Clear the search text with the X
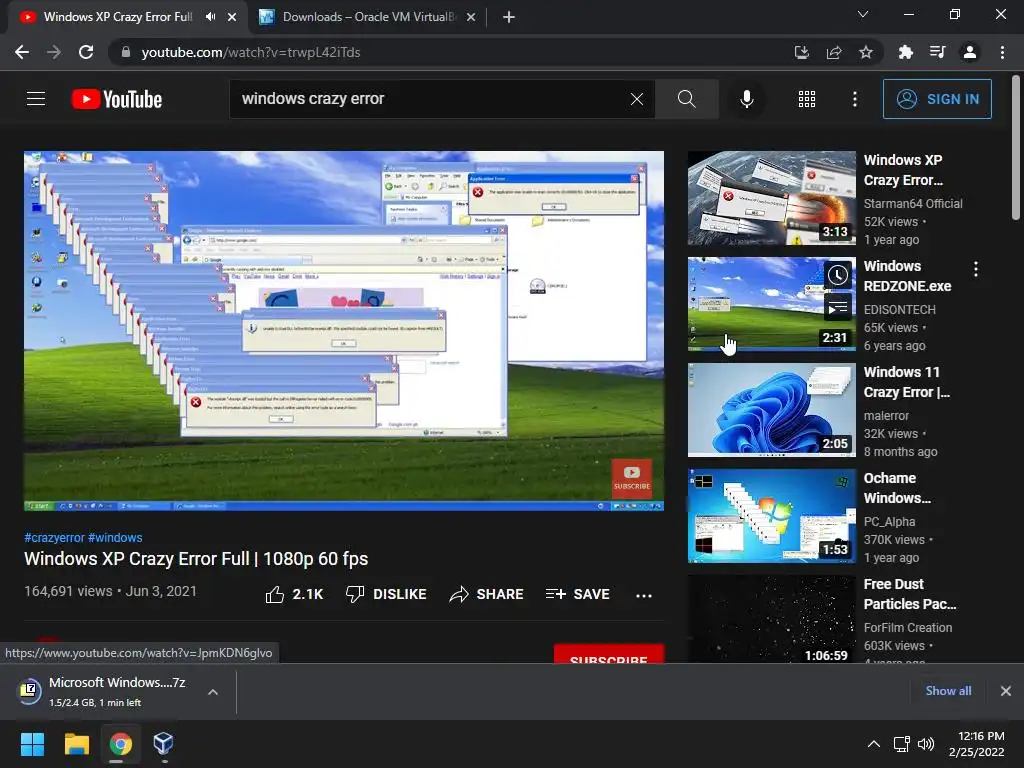 (x=637, y=99)
